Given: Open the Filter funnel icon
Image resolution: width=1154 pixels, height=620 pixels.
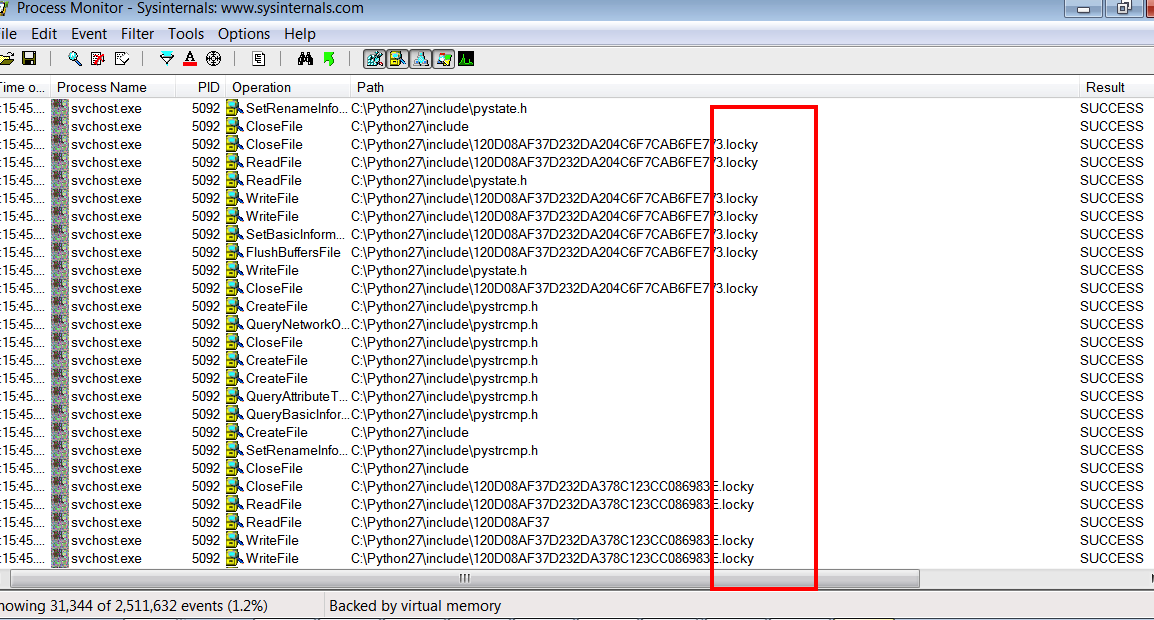Looking at the screenshot, I should pos(167,59).
